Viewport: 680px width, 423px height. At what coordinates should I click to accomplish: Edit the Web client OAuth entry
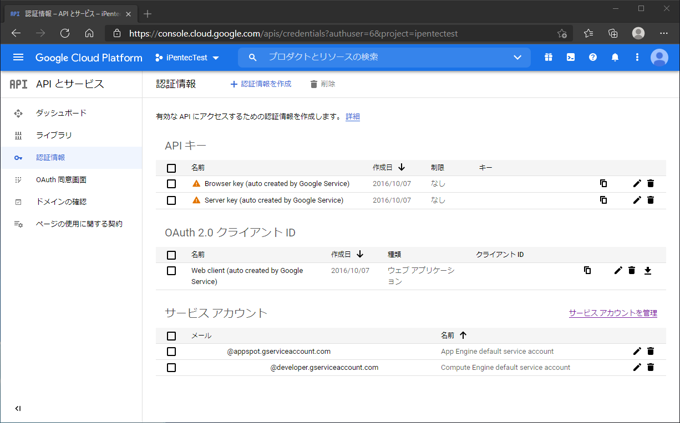[x=618, y=270]
